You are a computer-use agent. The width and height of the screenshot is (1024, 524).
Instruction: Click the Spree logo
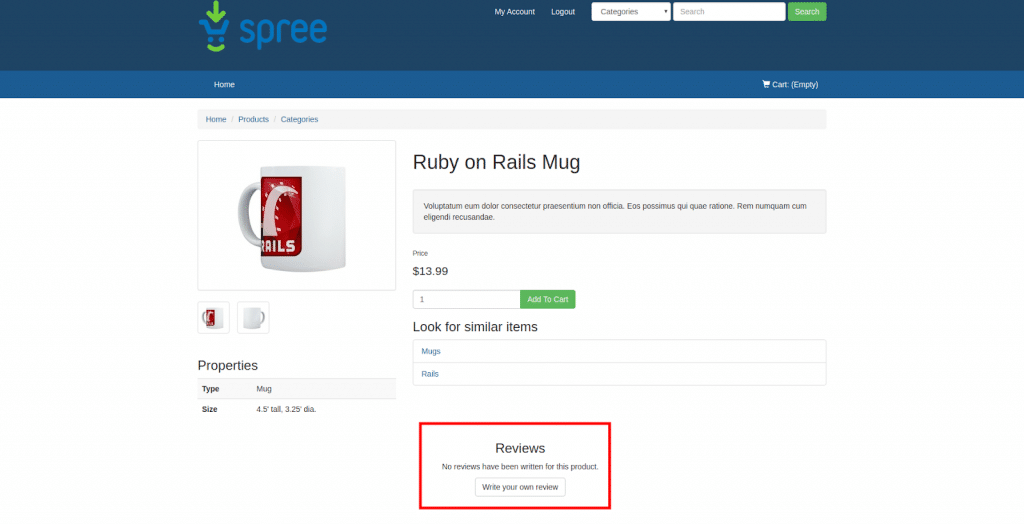tap(263, 27)
